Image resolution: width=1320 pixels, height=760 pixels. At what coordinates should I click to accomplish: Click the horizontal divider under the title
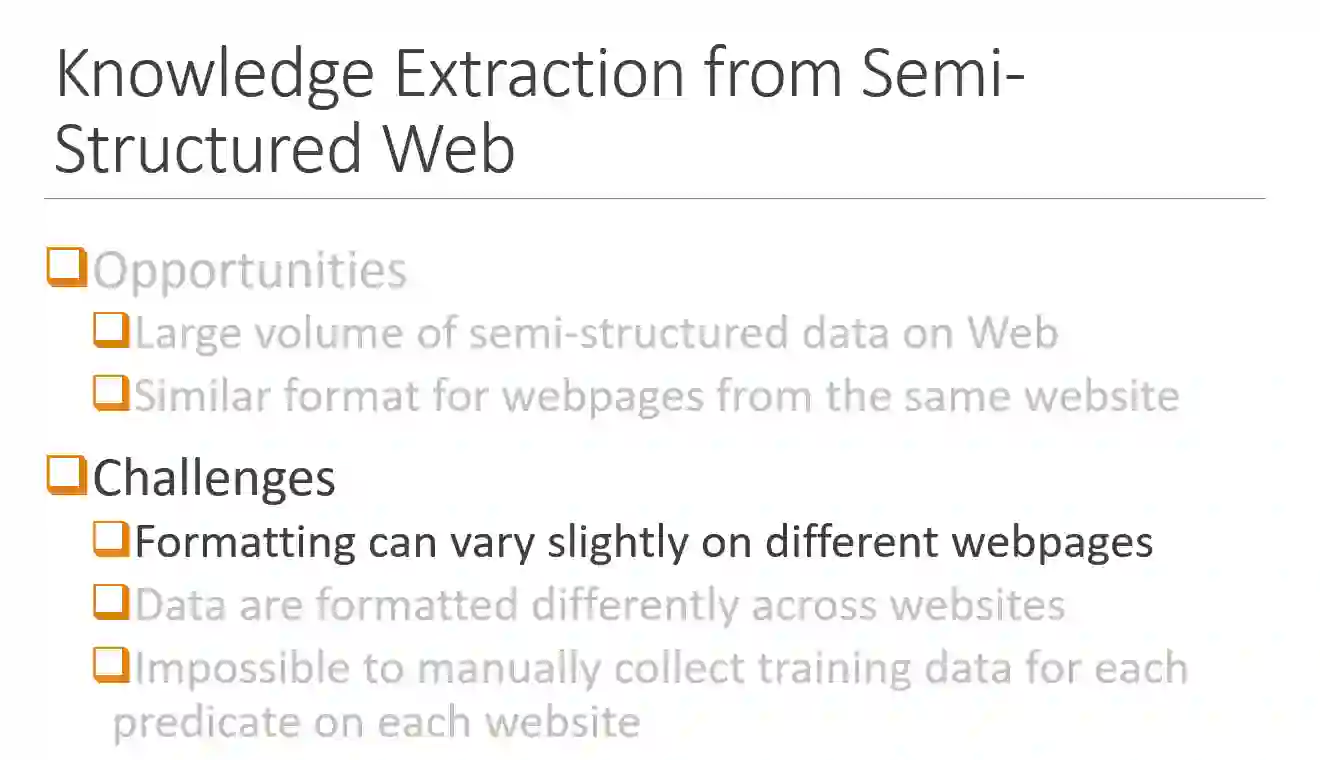[x=654, y=198]
